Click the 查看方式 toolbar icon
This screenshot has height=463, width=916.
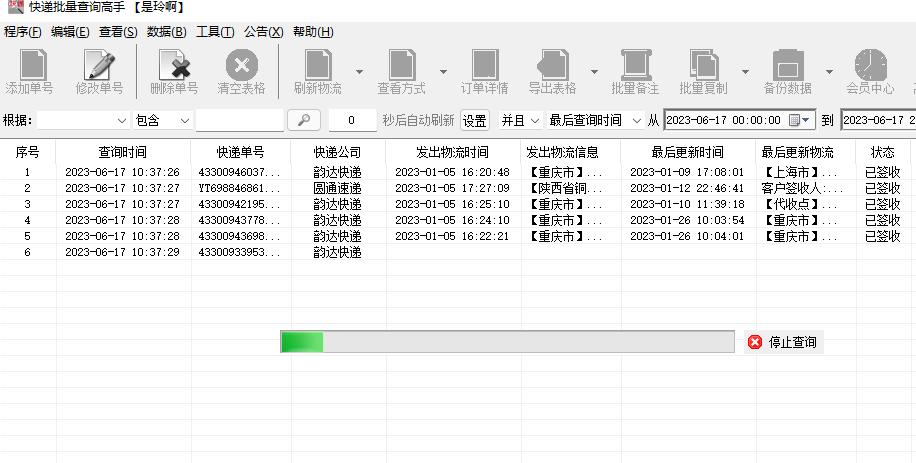pyautogui.click(x=402, y=64)
